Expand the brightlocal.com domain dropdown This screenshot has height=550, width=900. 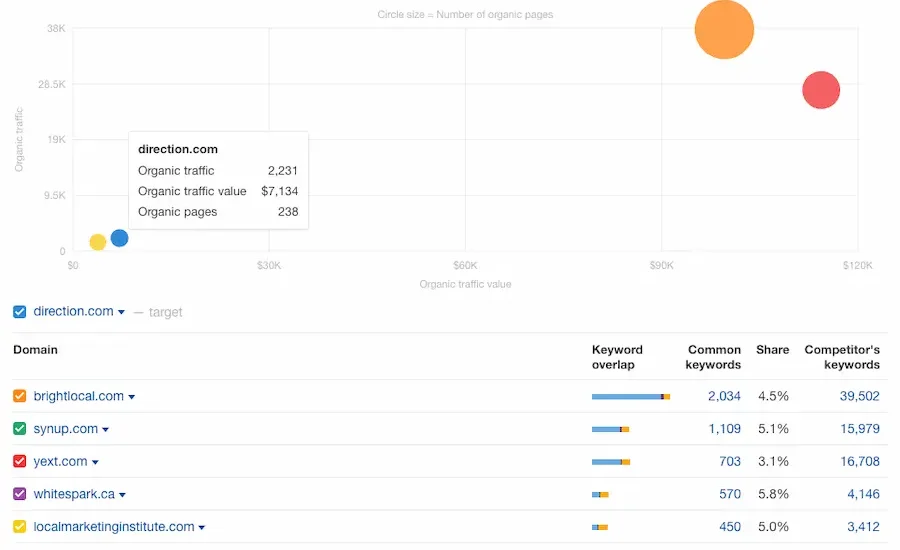pyautogui.click(x=132, y=397)
